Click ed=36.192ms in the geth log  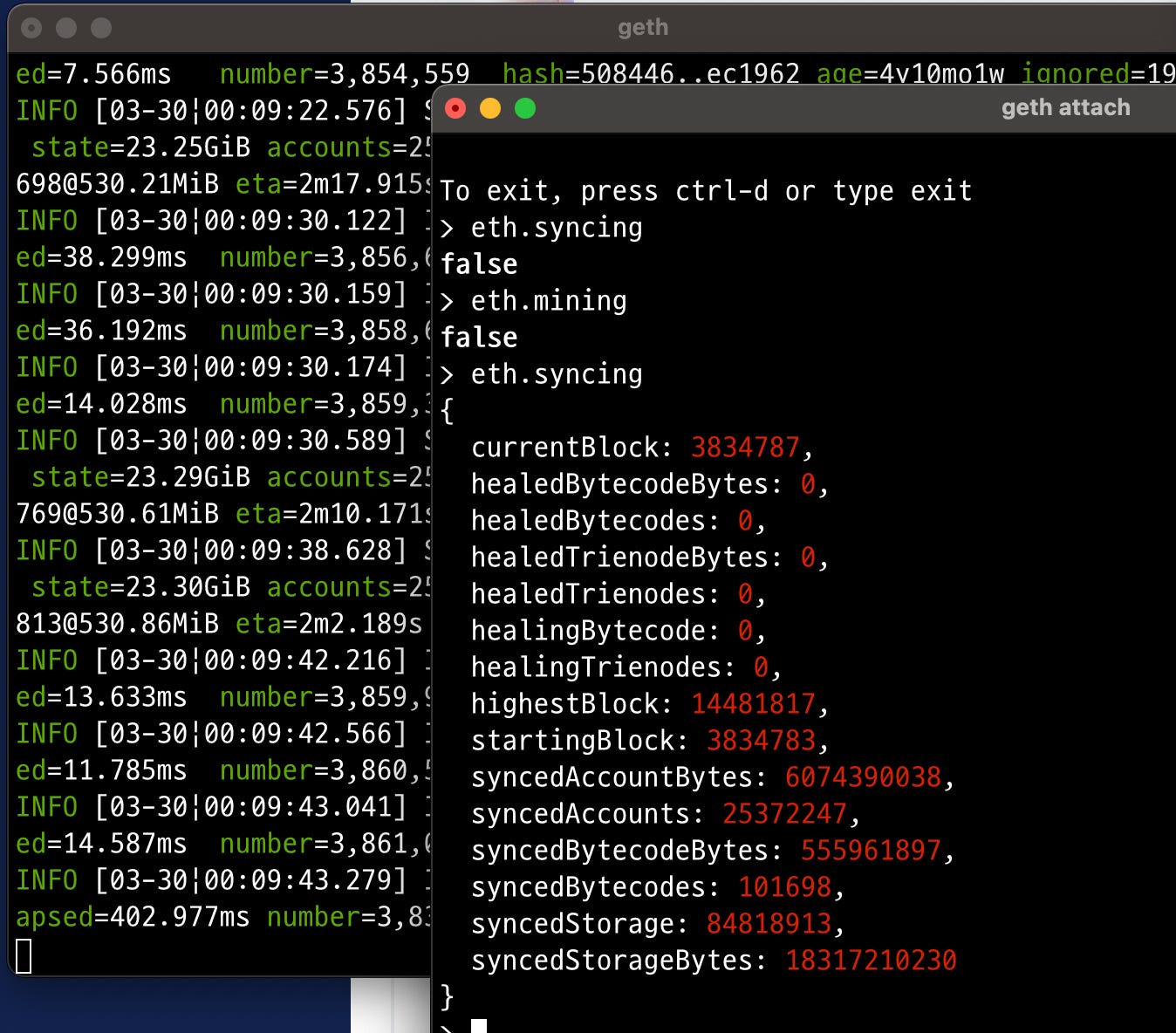(x=101, y=331)
